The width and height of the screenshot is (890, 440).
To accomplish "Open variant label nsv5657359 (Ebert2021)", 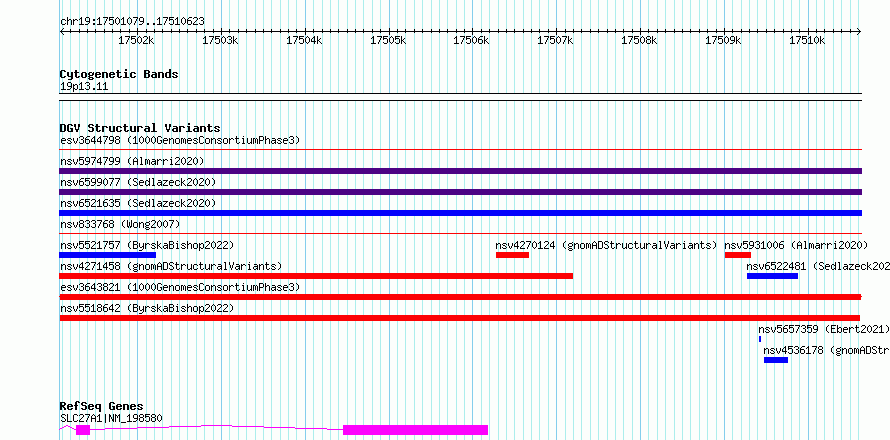I will pos(824,329).
